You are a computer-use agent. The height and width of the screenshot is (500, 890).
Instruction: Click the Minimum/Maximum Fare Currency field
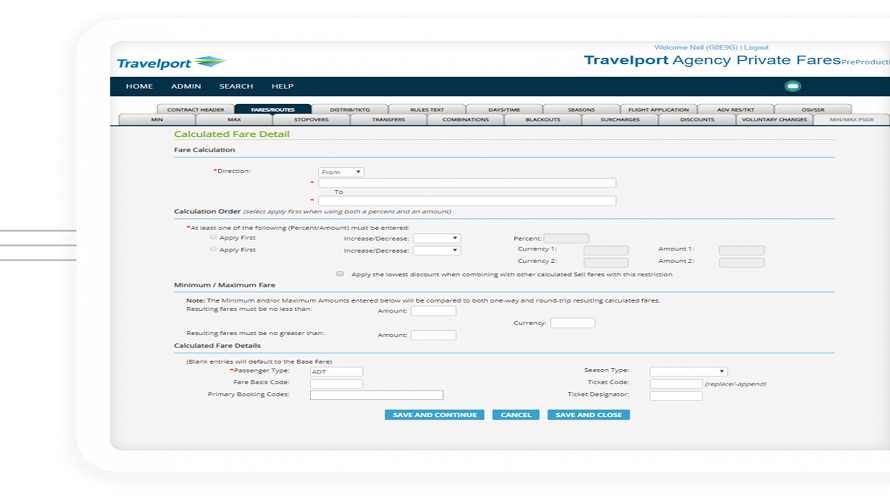point(572,323)
